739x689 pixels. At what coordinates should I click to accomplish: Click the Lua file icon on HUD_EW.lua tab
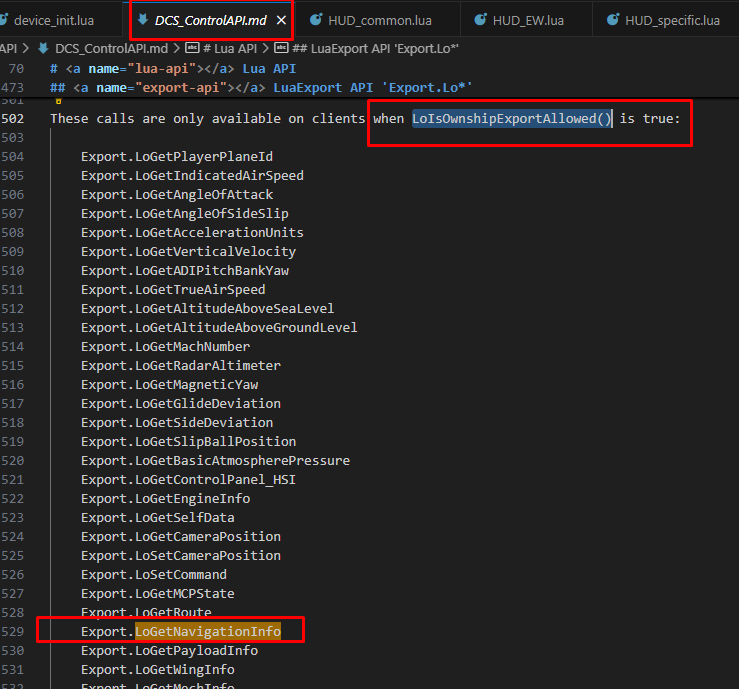click(x=480, y=20)
